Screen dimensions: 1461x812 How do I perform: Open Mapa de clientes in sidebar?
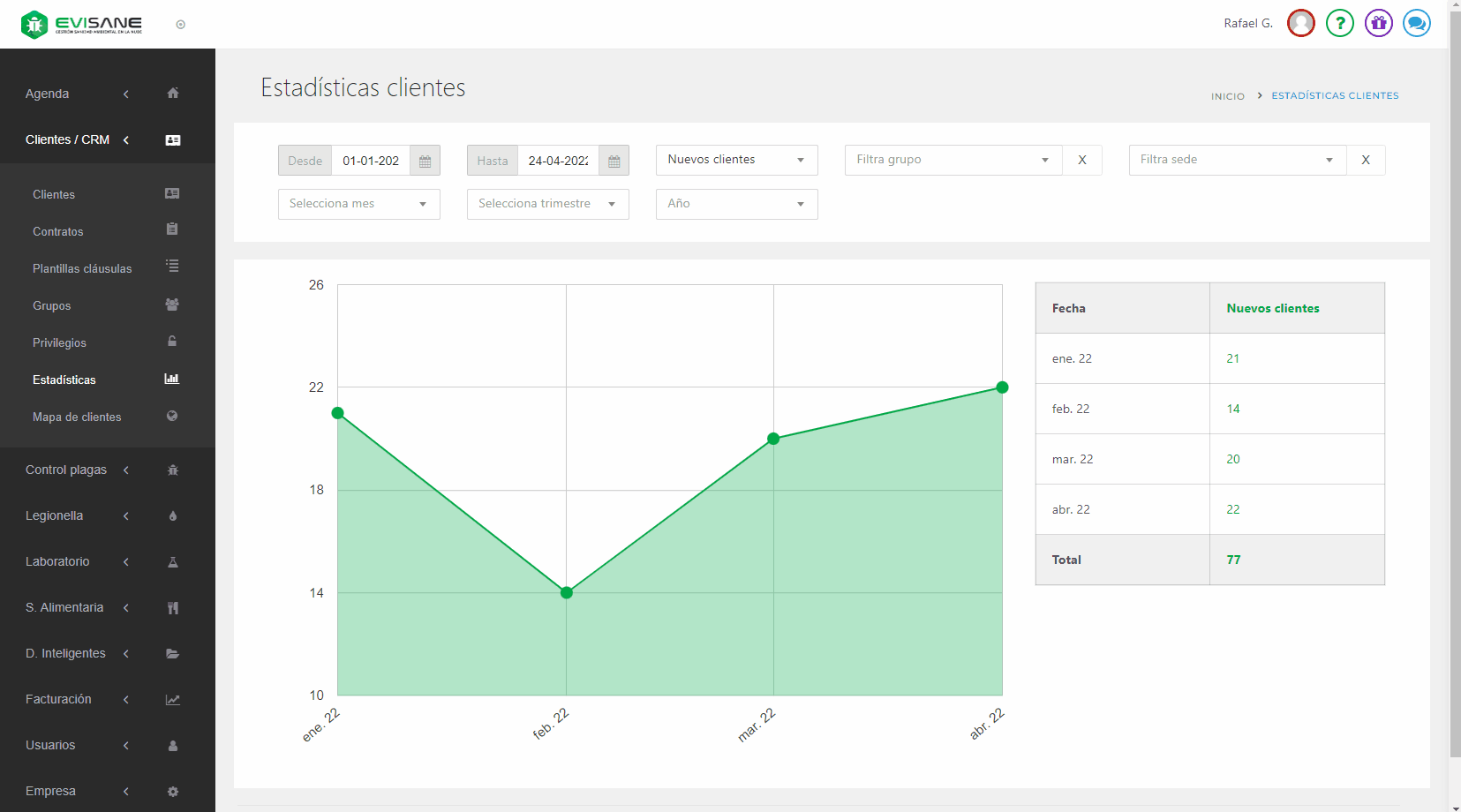(x=77, y=417)
